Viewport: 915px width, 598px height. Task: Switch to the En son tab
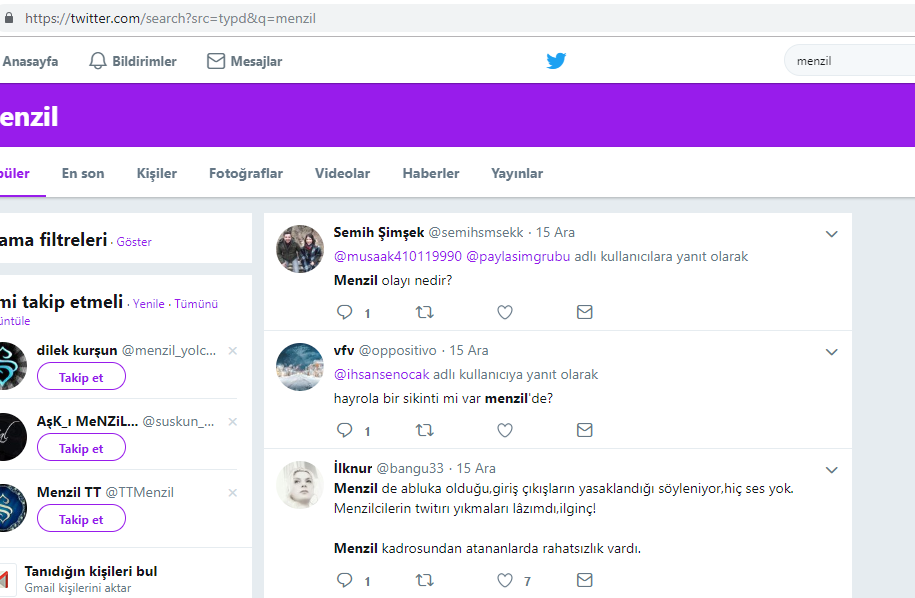83,173
